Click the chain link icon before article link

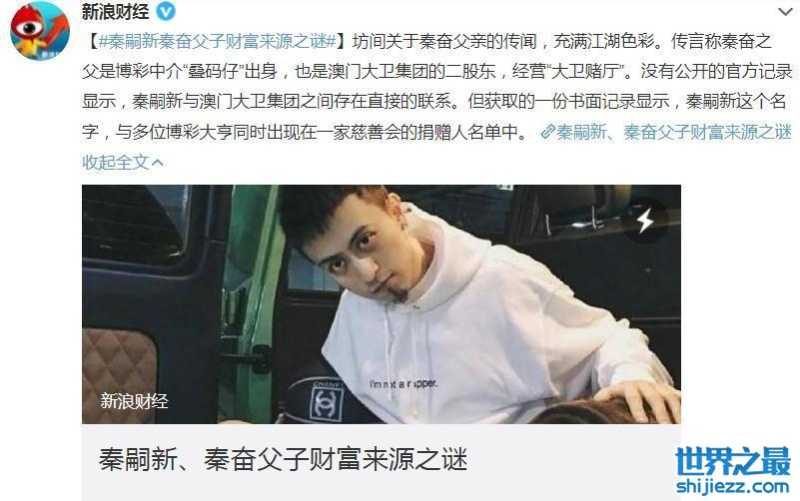548,132
